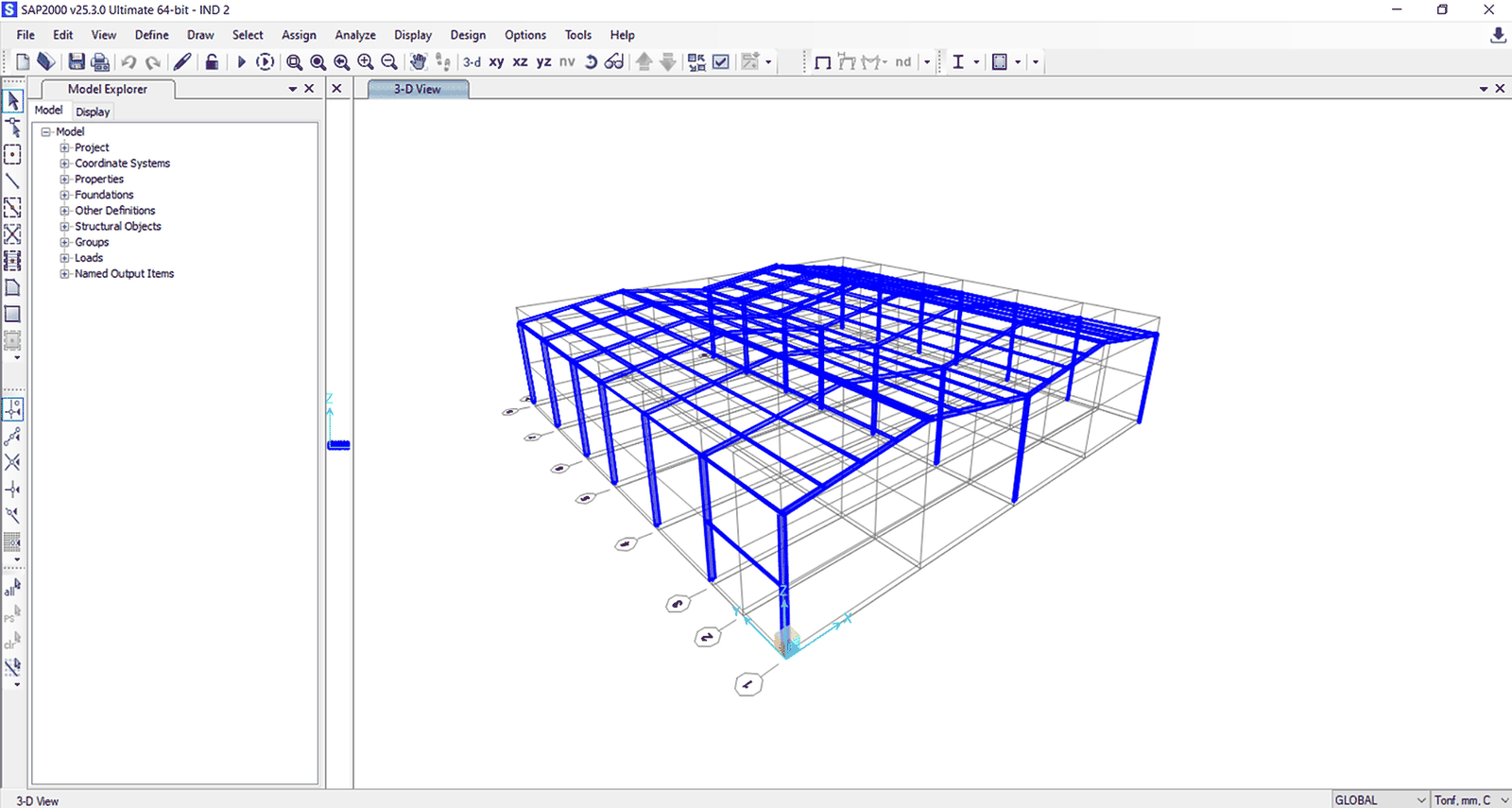Close the Model Explorer panel
Image resolution: width=1512 pixels, height=808 pixels.
[x=309, y=88]
